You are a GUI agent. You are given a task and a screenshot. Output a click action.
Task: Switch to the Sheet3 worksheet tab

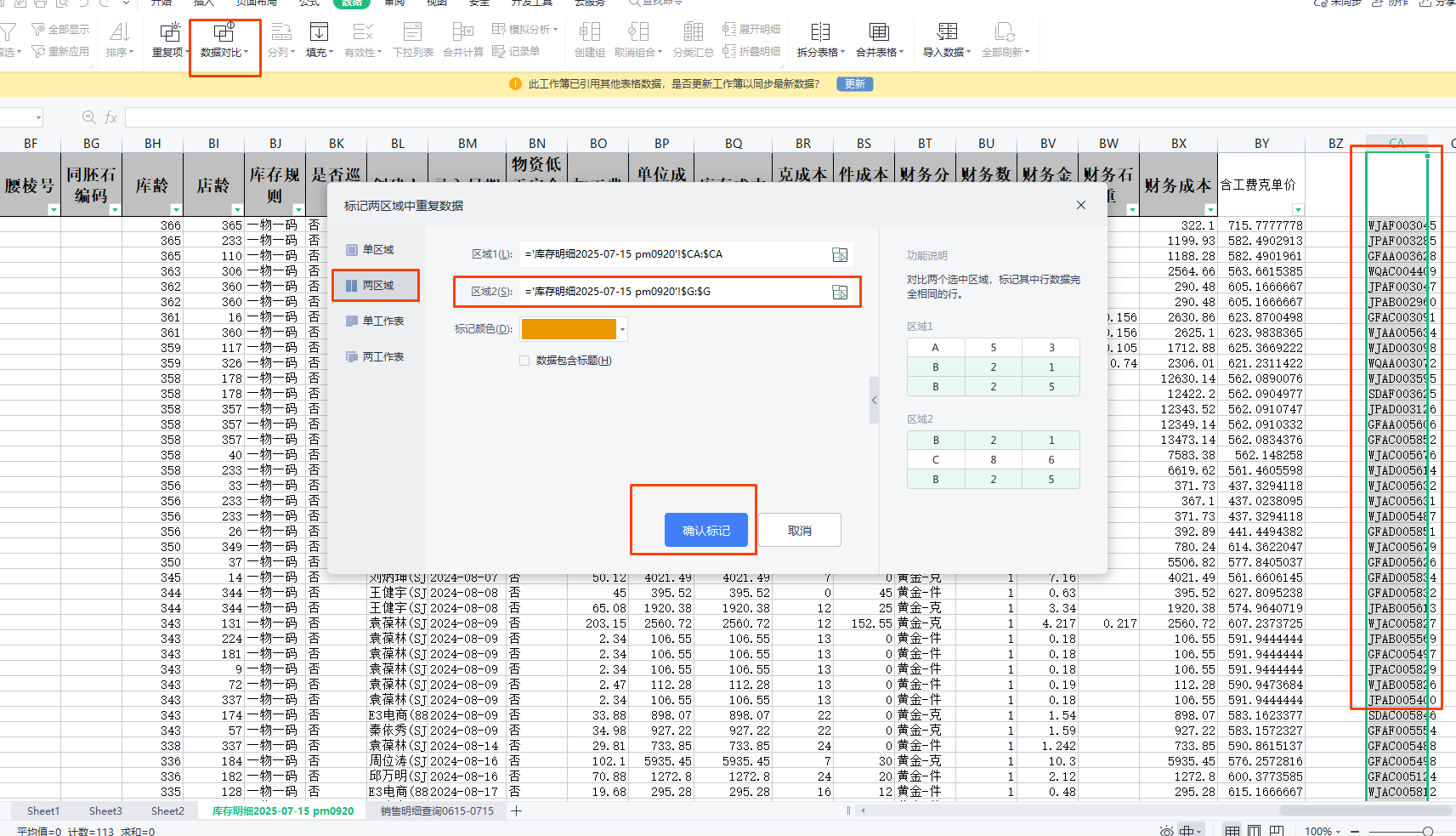[x=105, y=810]
